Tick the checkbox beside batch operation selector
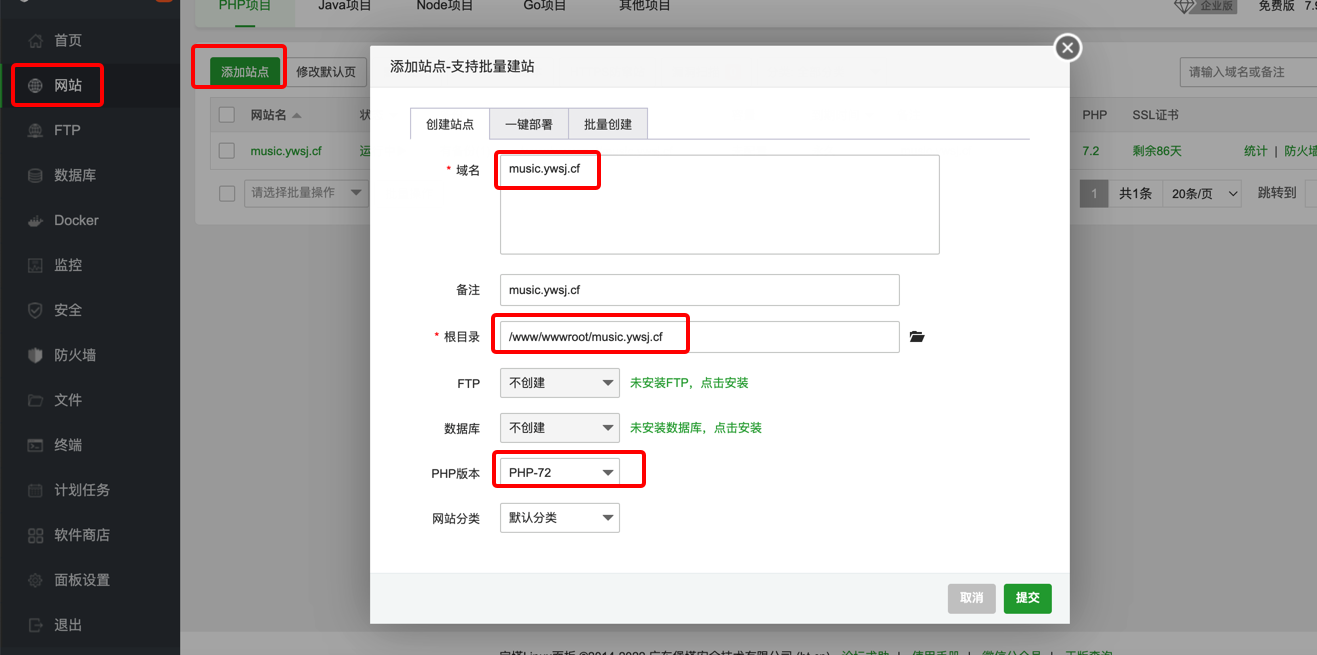The width and height of the screenshot is (1317, 655). [x=227, y=193]
